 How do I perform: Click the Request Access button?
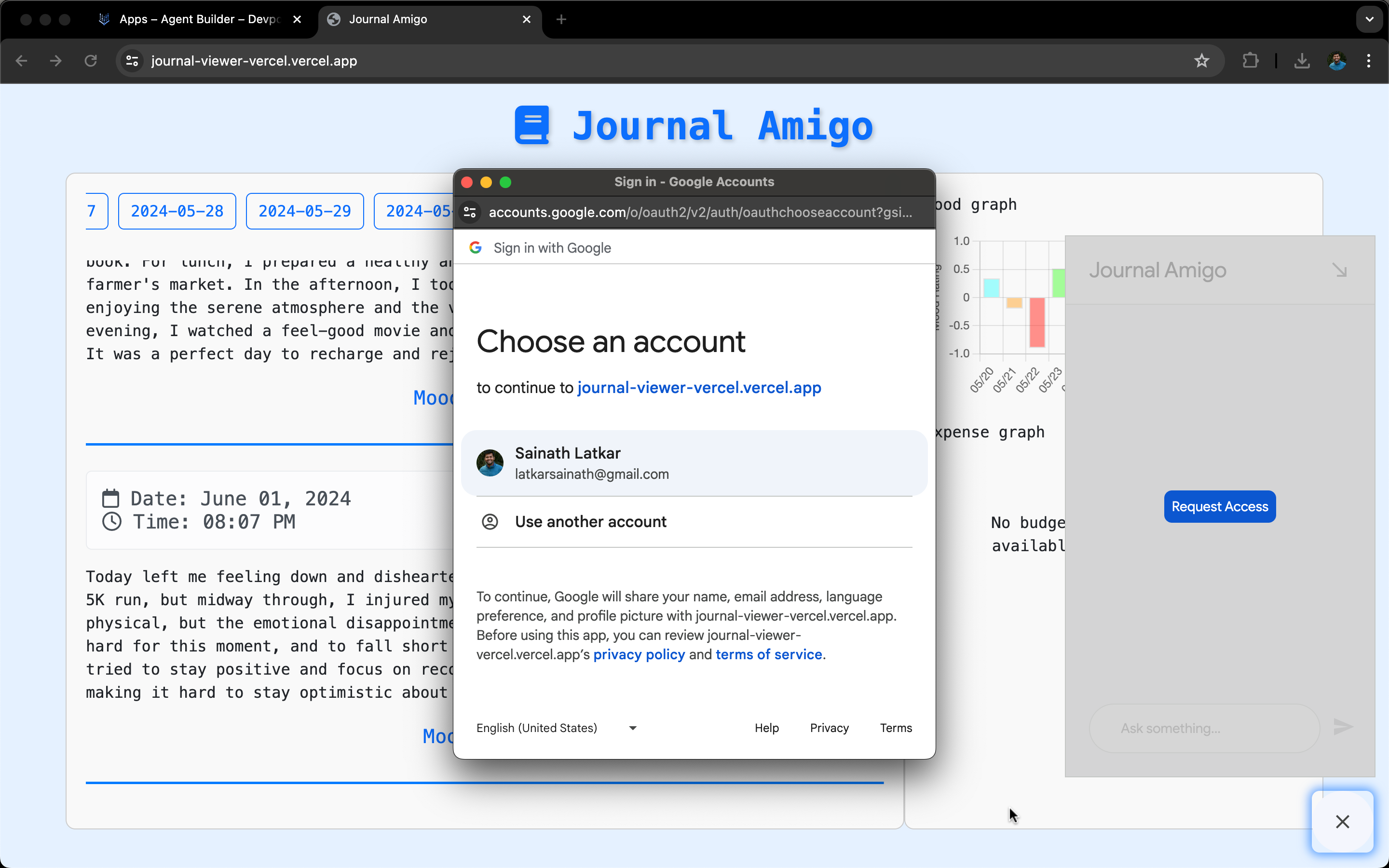tap(1220, 506)
